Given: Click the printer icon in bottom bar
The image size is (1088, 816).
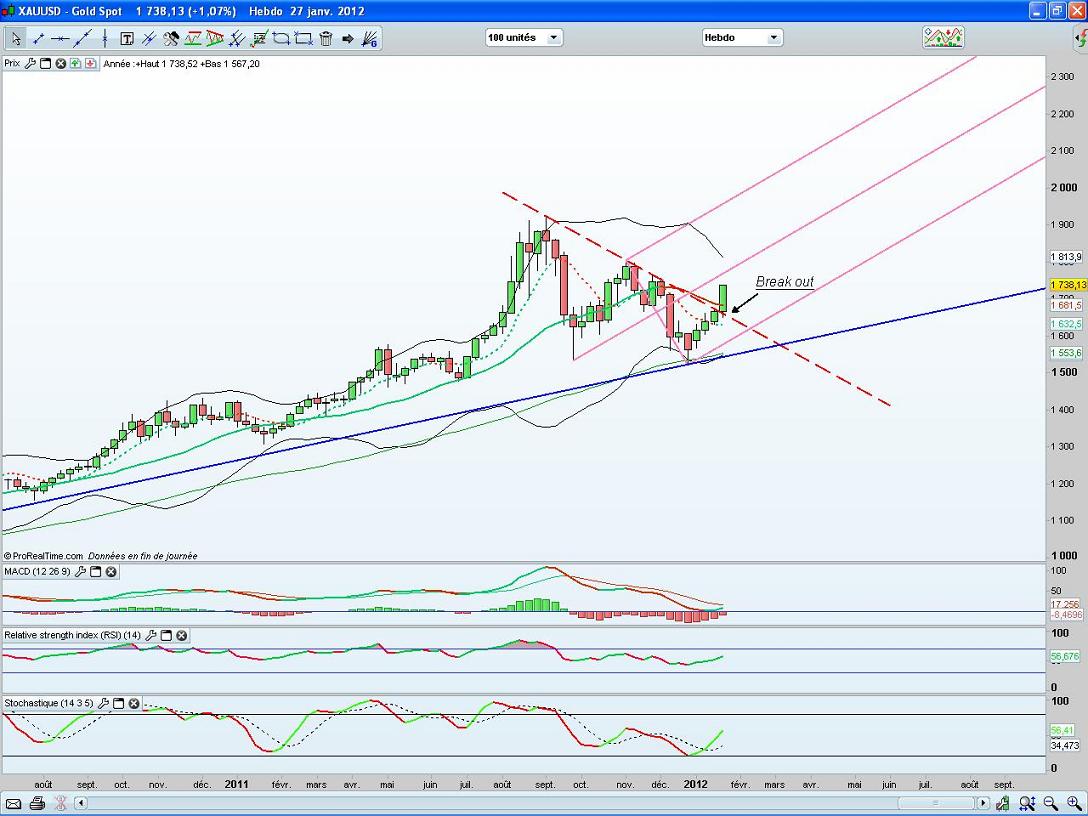Looking at the screenshot, I should click(x=37, y=803).
